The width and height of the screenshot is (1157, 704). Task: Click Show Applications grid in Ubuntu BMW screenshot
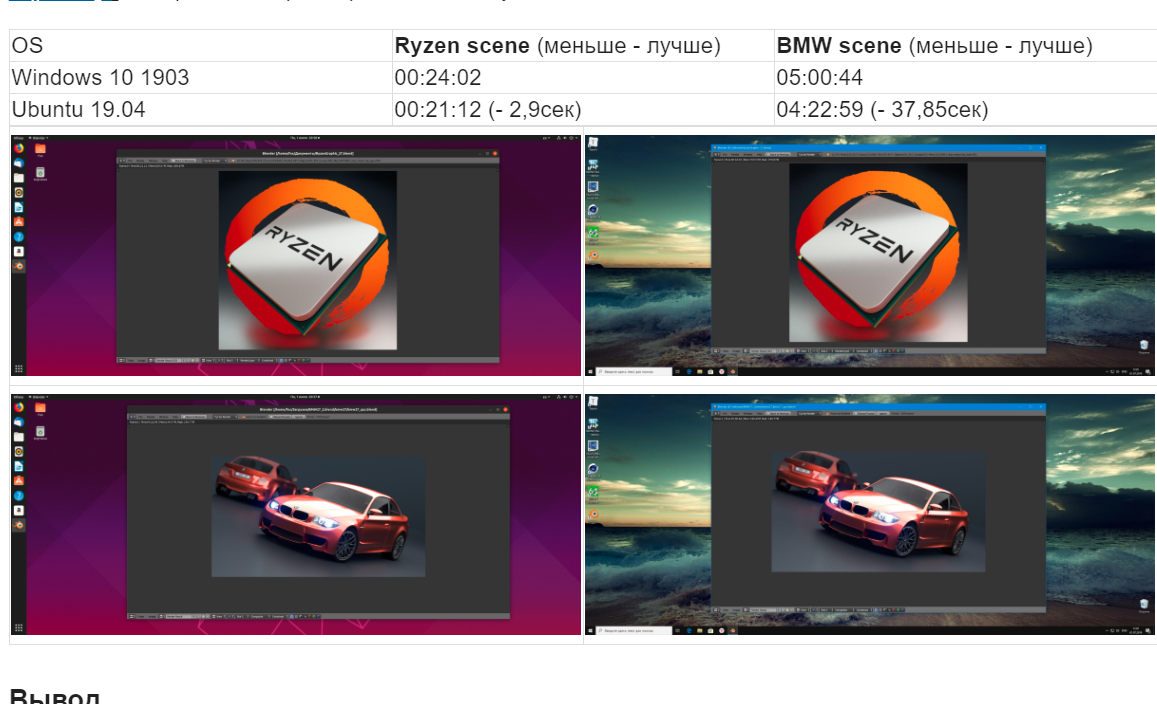pyautogui.click(x=18, y=627)
